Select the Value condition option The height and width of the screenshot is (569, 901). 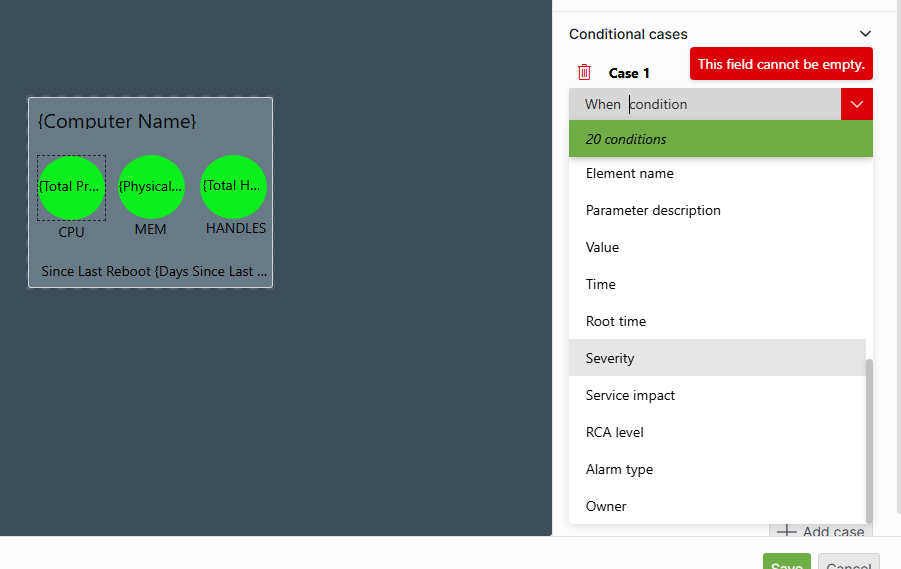pos(603,247)
